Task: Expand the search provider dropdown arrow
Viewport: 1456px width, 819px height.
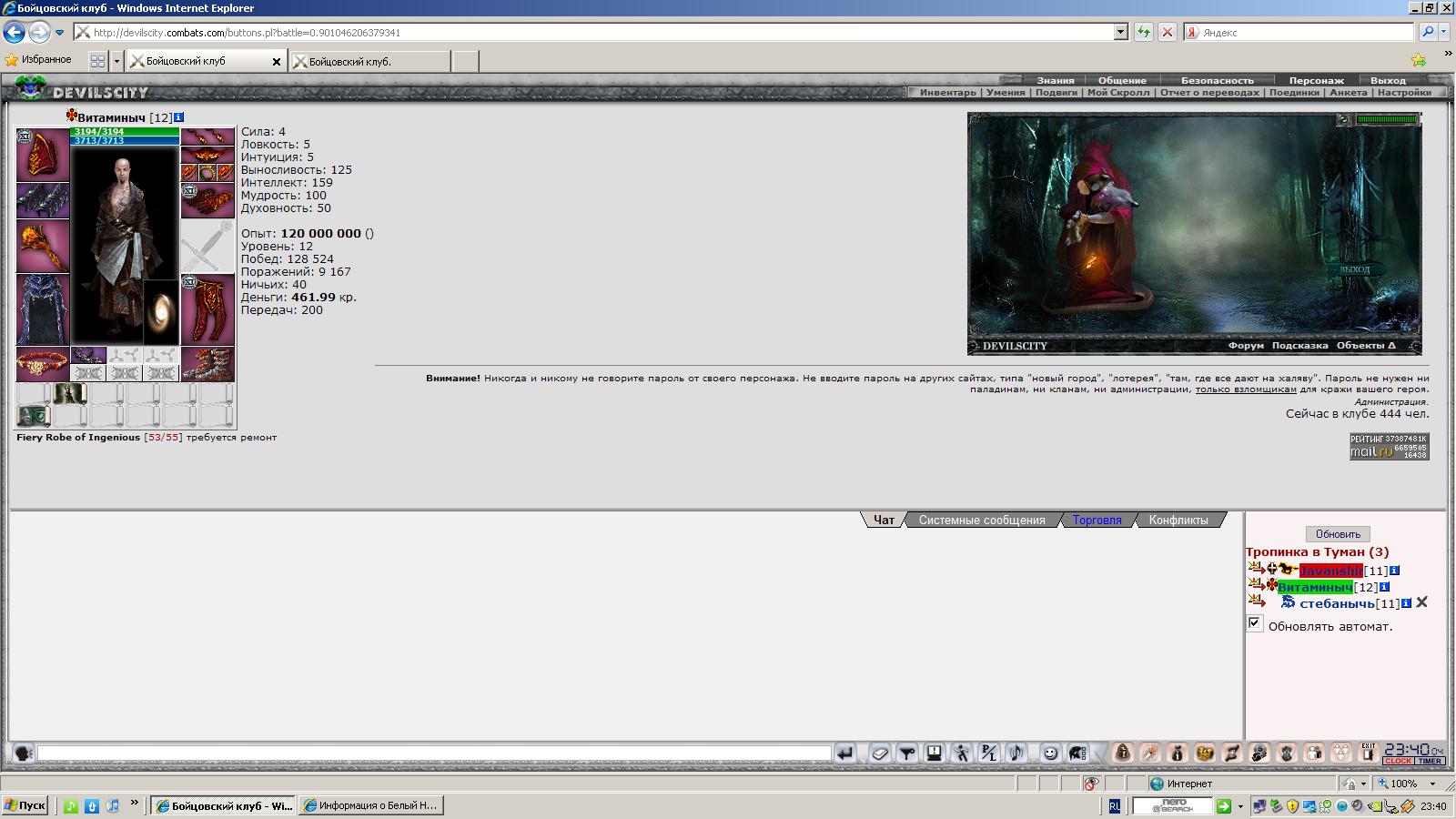Action: (x=1443, y=32)
